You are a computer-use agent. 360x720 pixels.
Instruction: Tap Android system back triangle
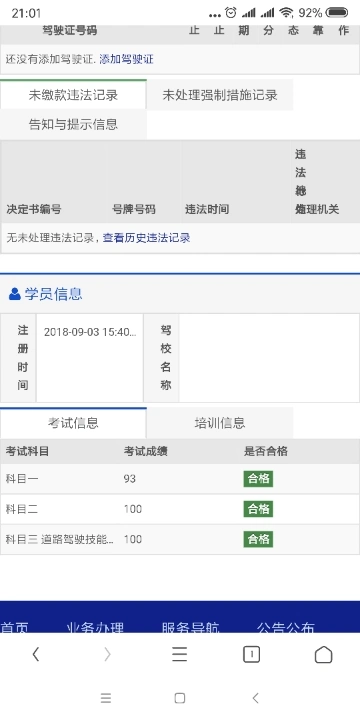(x=255, y=698)
